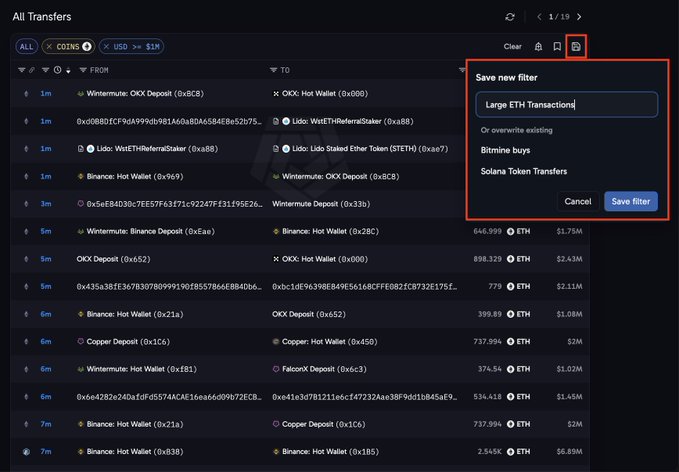Create an alert with the bell icon
The height and width of the screenshot is (472, 679).
(538, 46)
